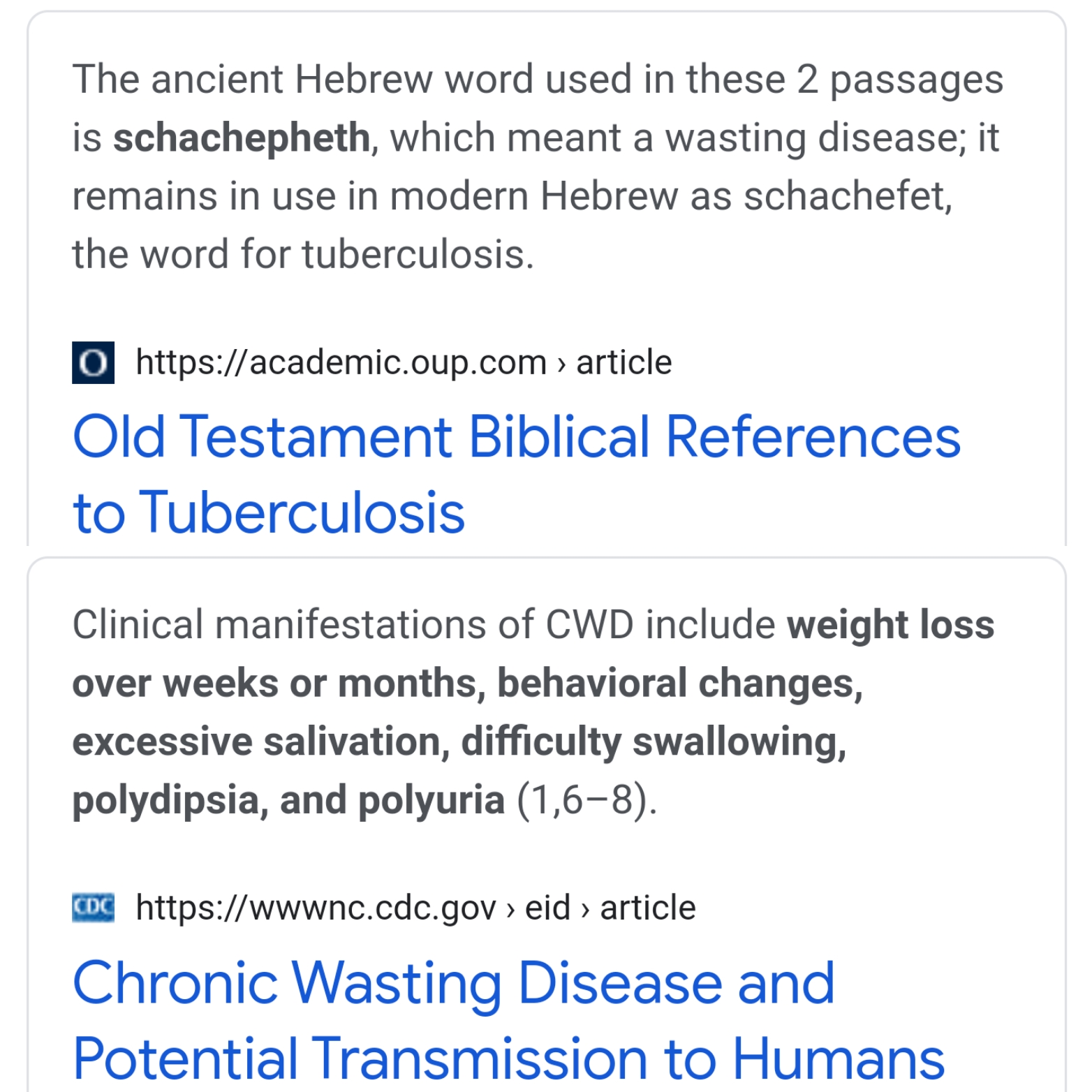Click the CDC favicon logo
Viewport: 1092px width, 1092px height.
point(93,907)
